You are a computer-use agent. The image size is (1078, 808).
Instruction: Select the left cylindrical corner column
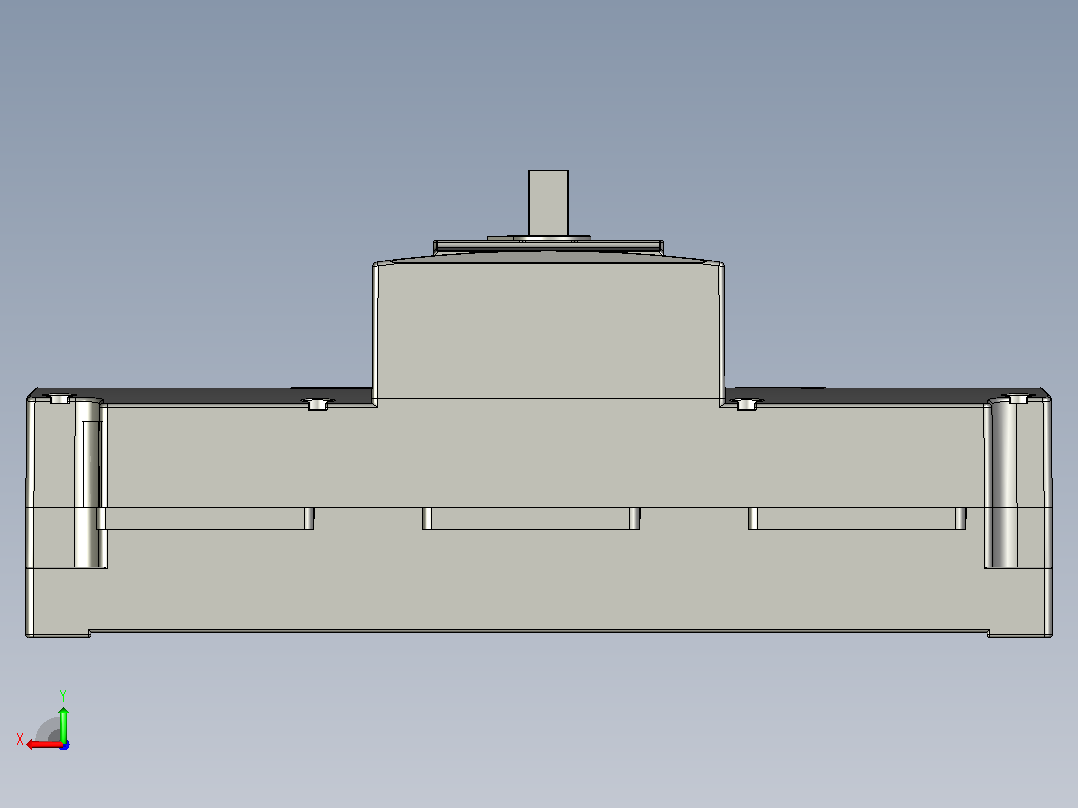(90, 483)
